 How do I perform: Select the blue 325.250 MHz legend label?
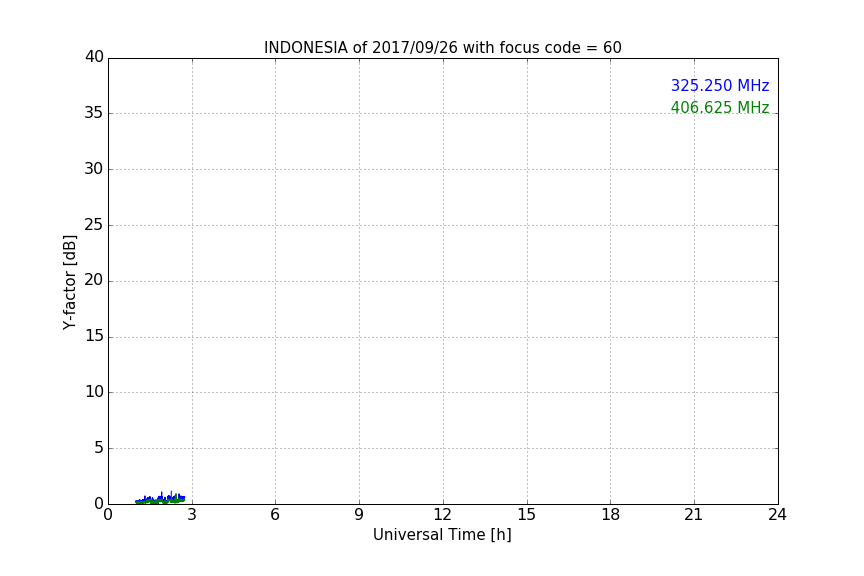720,85
